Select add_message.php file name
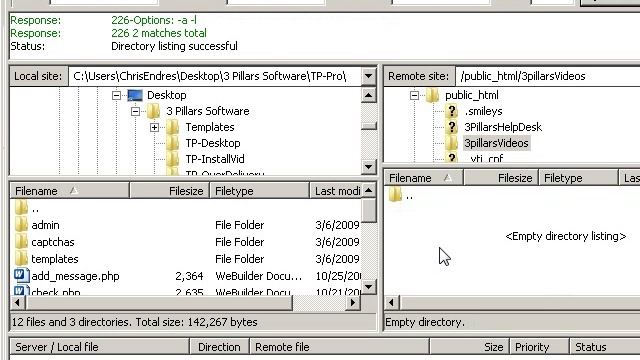The width and height of the screenshot is (640, 360). [76, 276]
